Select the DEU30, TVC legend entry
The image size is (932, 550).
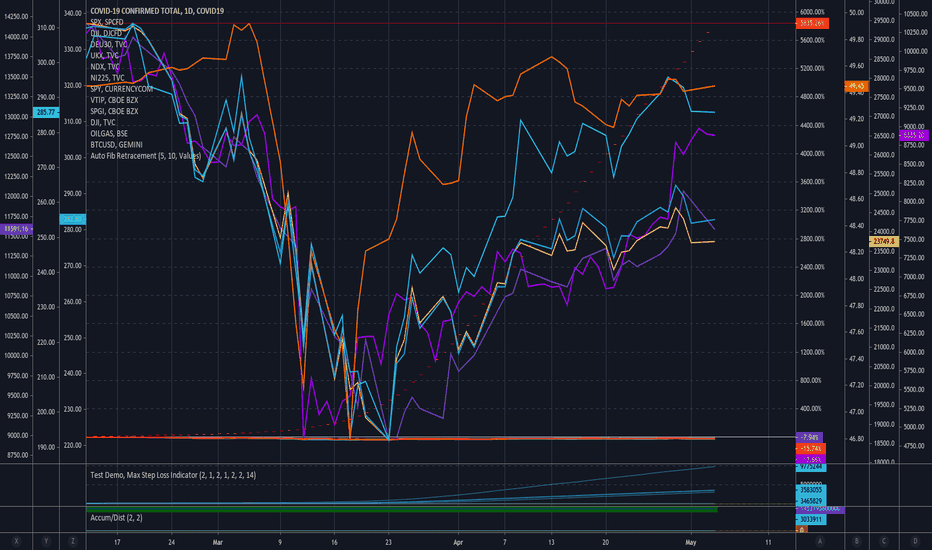click(109, 45)
